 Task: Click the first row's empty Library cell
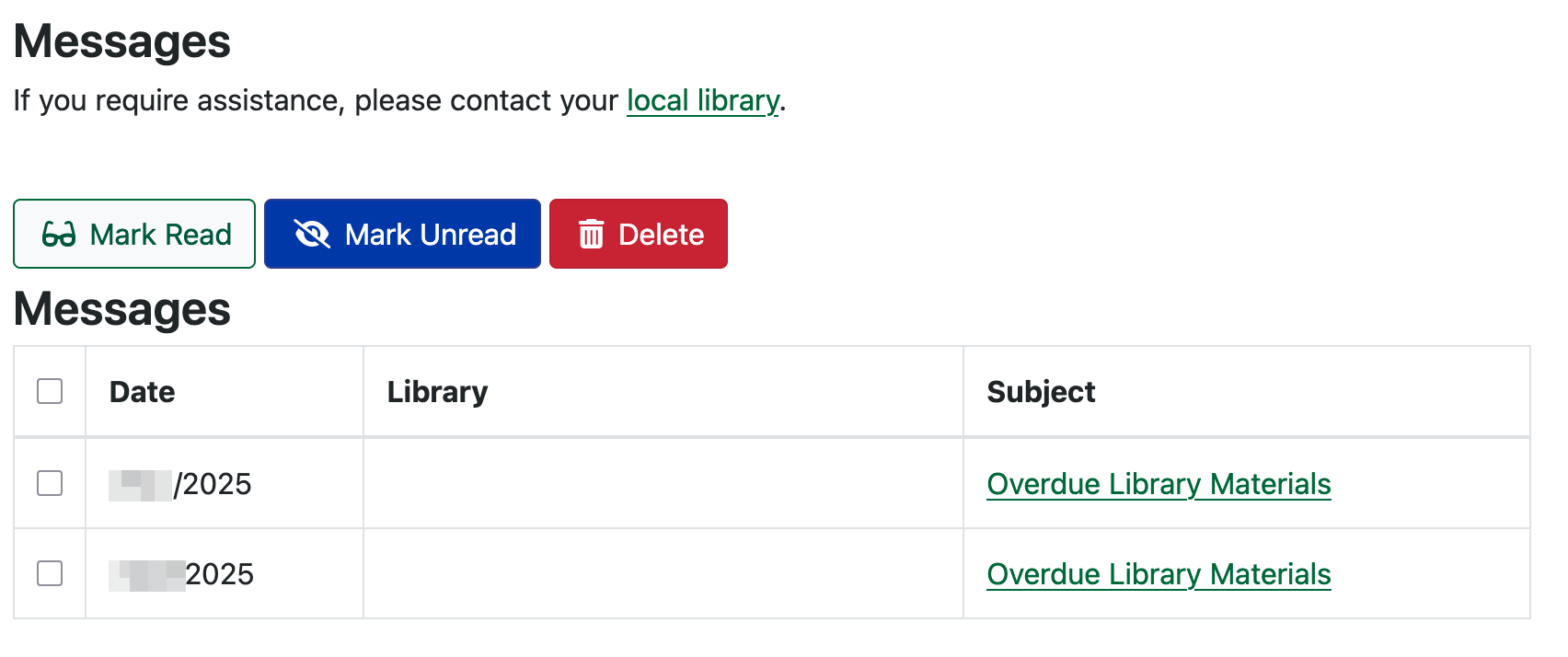tap(663, 484)
